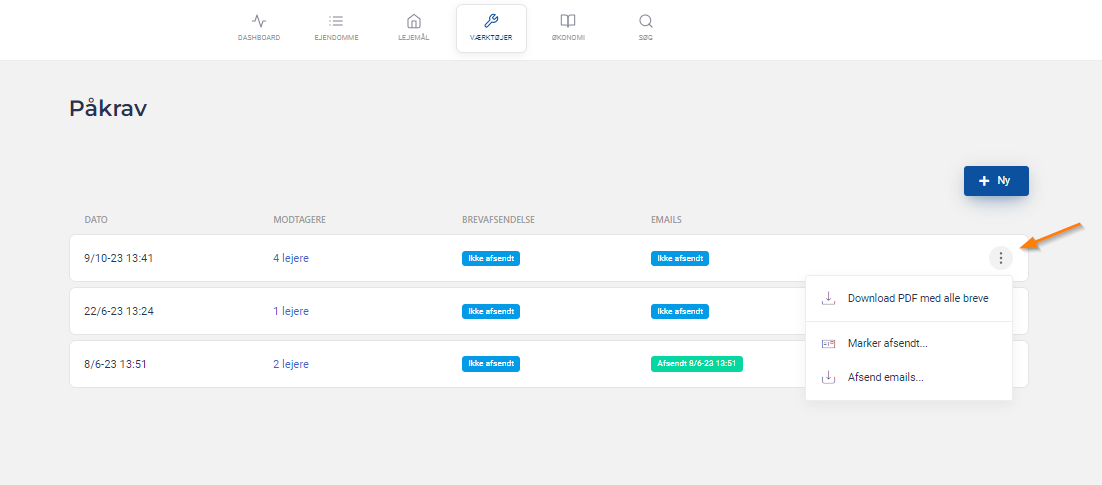Collapse the three-dot menu on first row
Image resolution: width=1102 pixels, height=485 pixels.
[x=1000, y=258]
